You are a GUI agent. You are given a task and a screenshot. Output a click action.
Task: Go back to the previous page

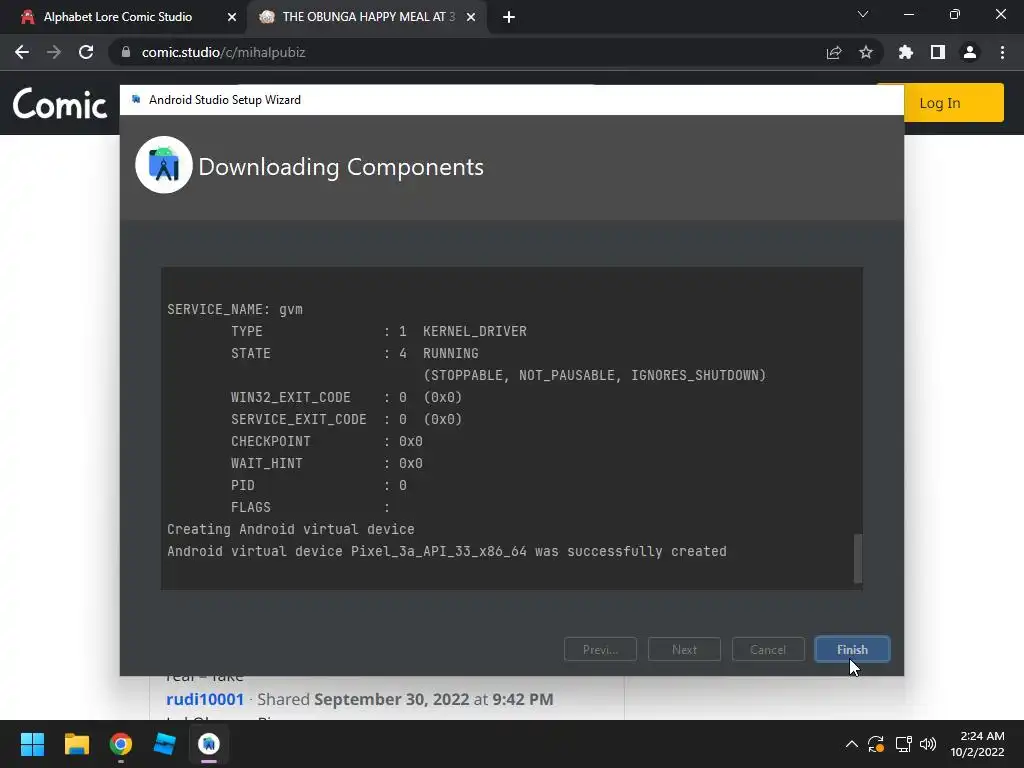[22, 52]
